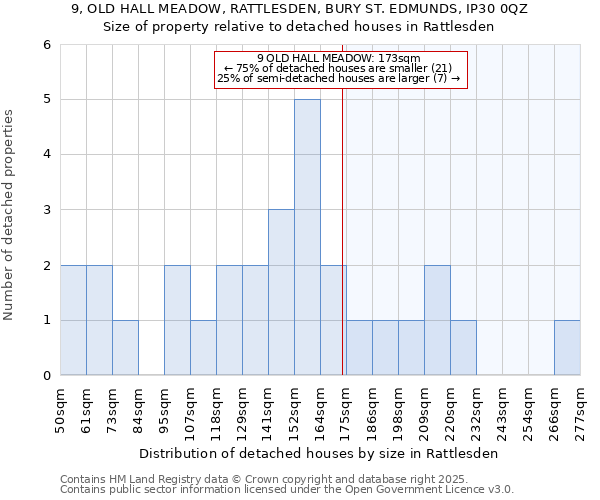Select the height-three bar starting at 141sqm

(281, 292)
